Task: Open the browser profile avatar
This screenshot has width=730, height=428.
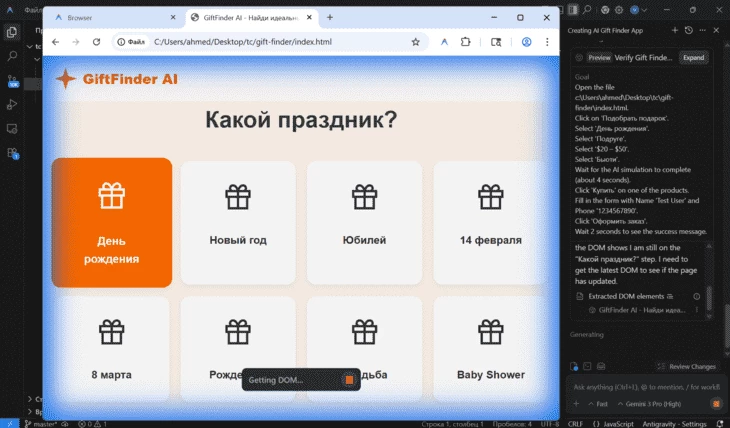Action: coord(527,42)
